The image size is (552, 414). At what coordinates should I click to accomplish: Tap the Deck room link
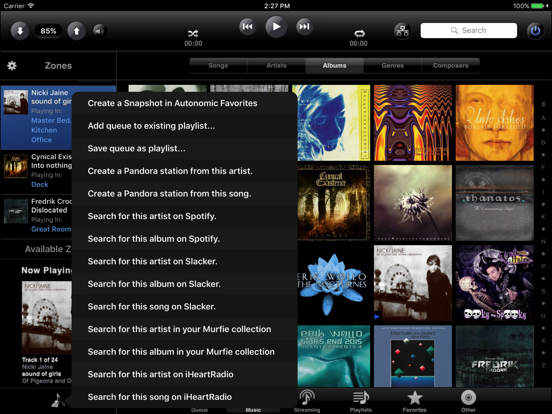(x=39, y=184)
